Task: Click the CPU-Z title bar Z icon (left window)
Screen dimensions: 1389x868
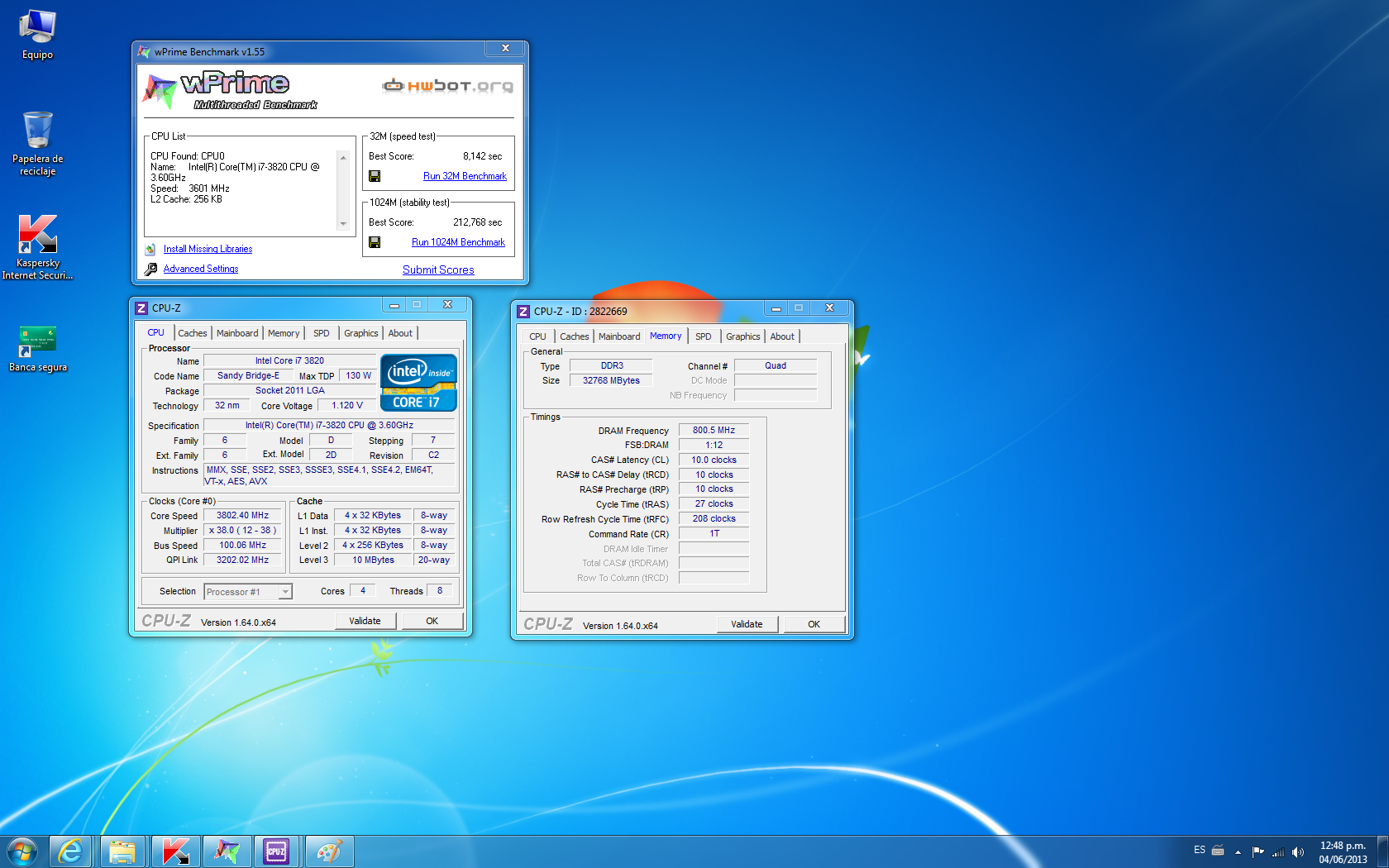Action: pyautogui.click(x=141, y=308)
